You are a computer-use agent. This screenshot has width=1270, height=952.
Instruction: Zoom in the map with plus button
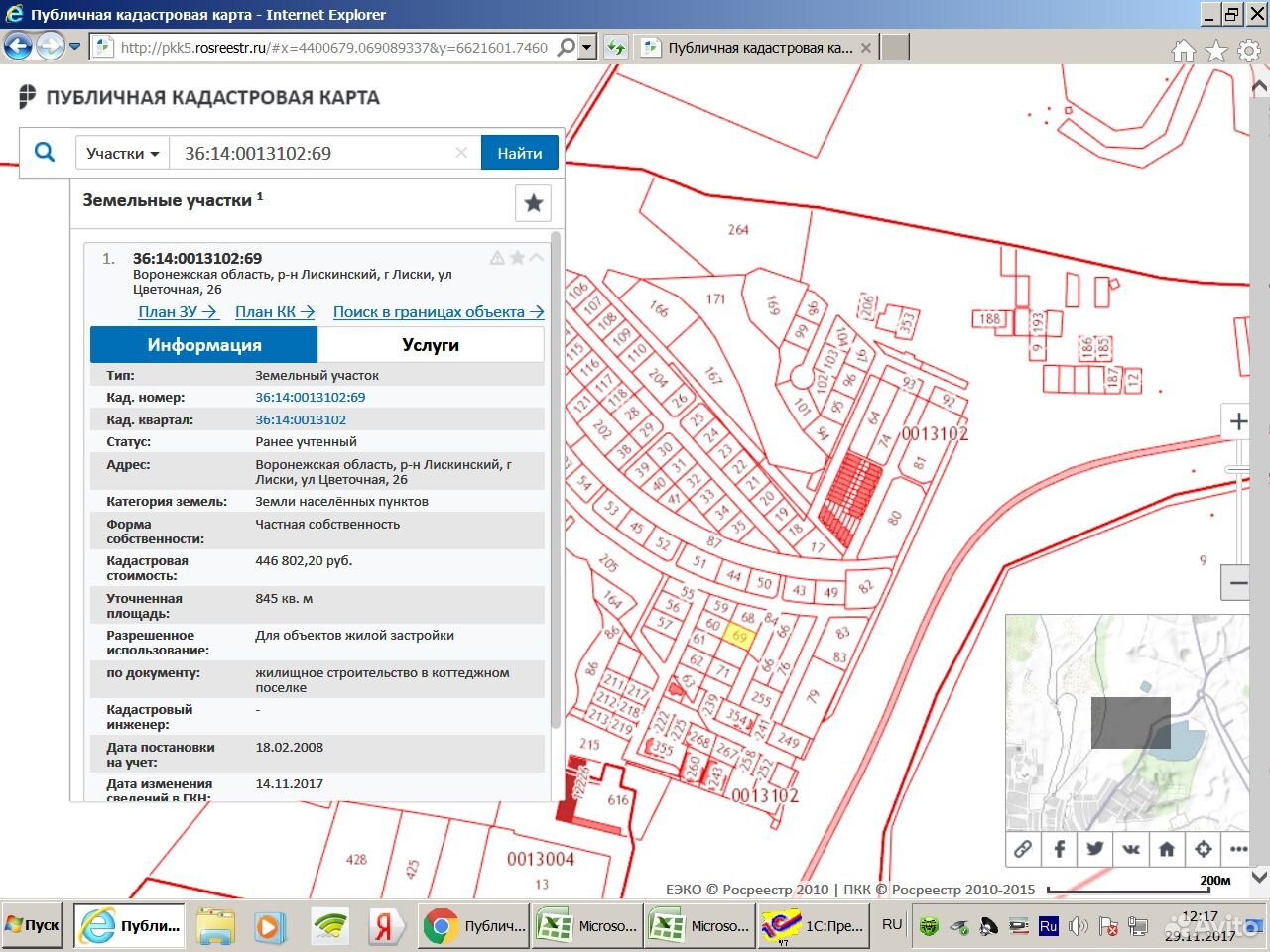pos(1238,421)
